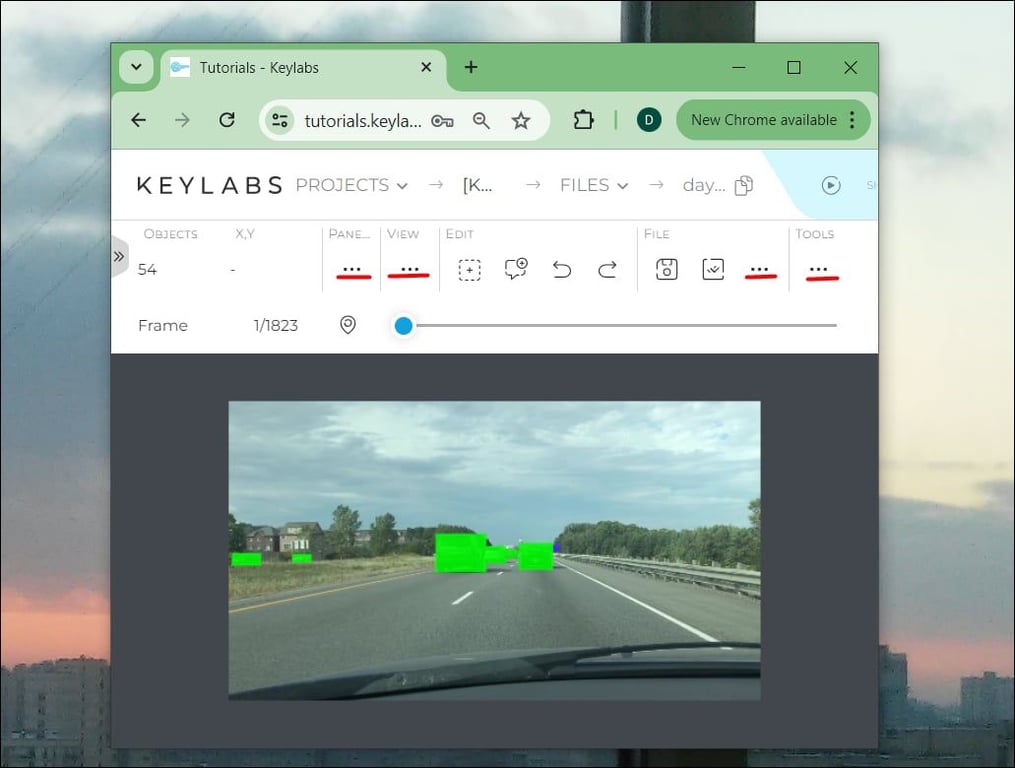Click the play button in the header
1015x768 pixels.
click(x=830, y=184)
